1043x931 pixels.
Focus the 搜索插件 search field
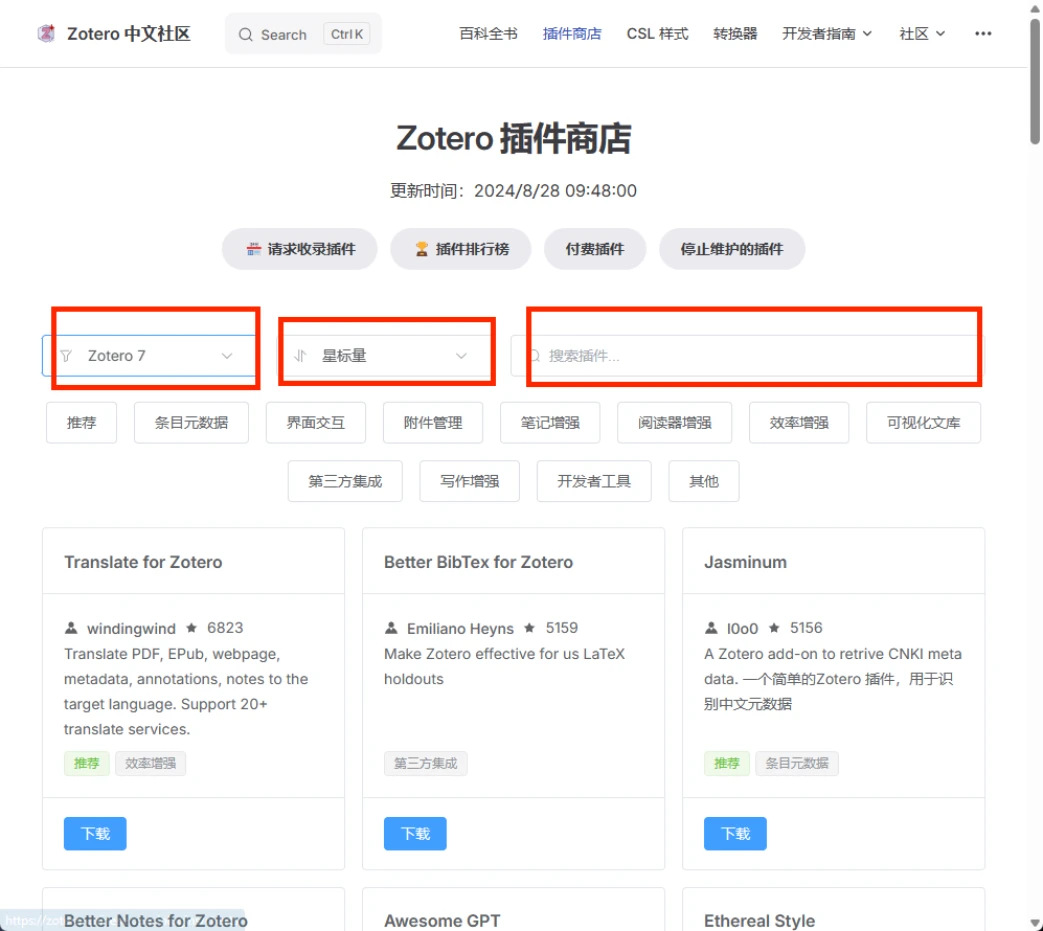747,356
